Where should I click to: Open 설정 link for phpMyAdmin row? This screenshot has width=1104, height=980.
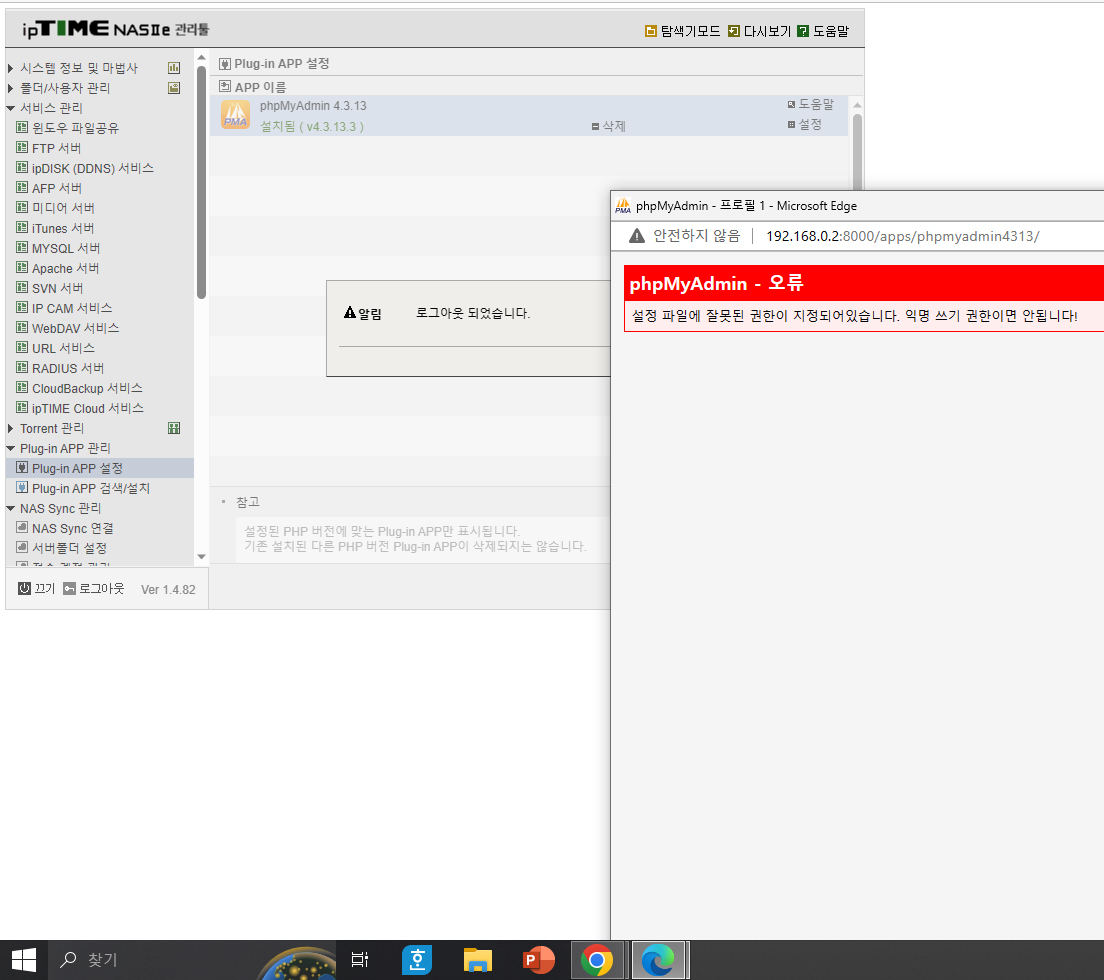pyautogui.click(x=805, y=125)
